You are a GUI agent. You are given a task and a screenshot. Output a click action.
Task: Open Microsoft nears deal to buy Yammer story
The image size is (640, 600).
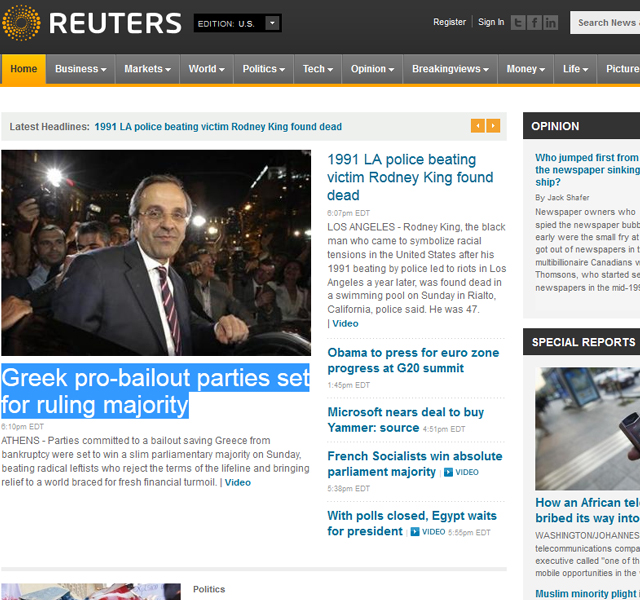coord(406,420)
